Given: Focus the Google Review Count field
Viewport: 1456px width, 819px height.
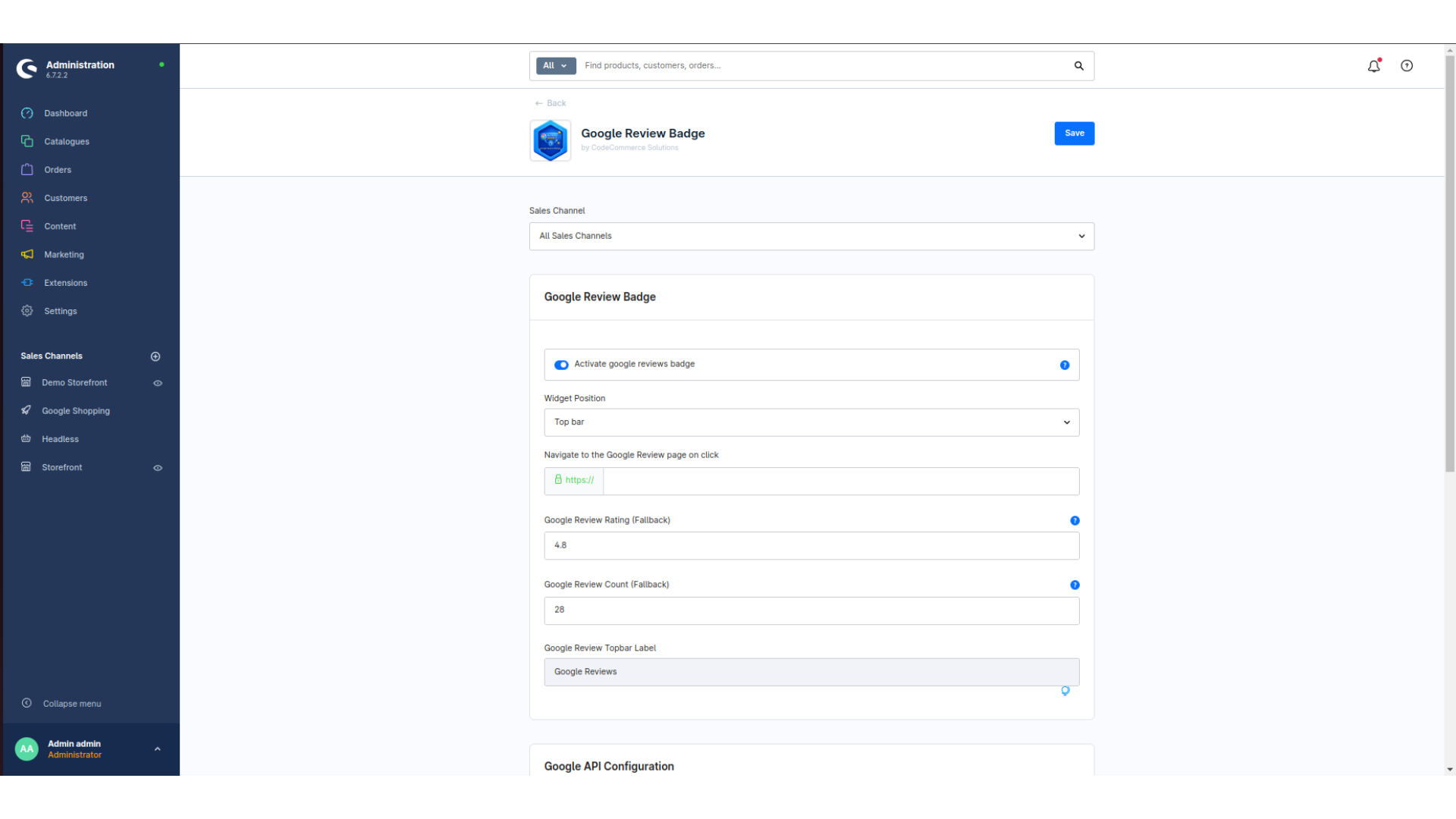Looking at the screenshot, I should pos(811,610).
